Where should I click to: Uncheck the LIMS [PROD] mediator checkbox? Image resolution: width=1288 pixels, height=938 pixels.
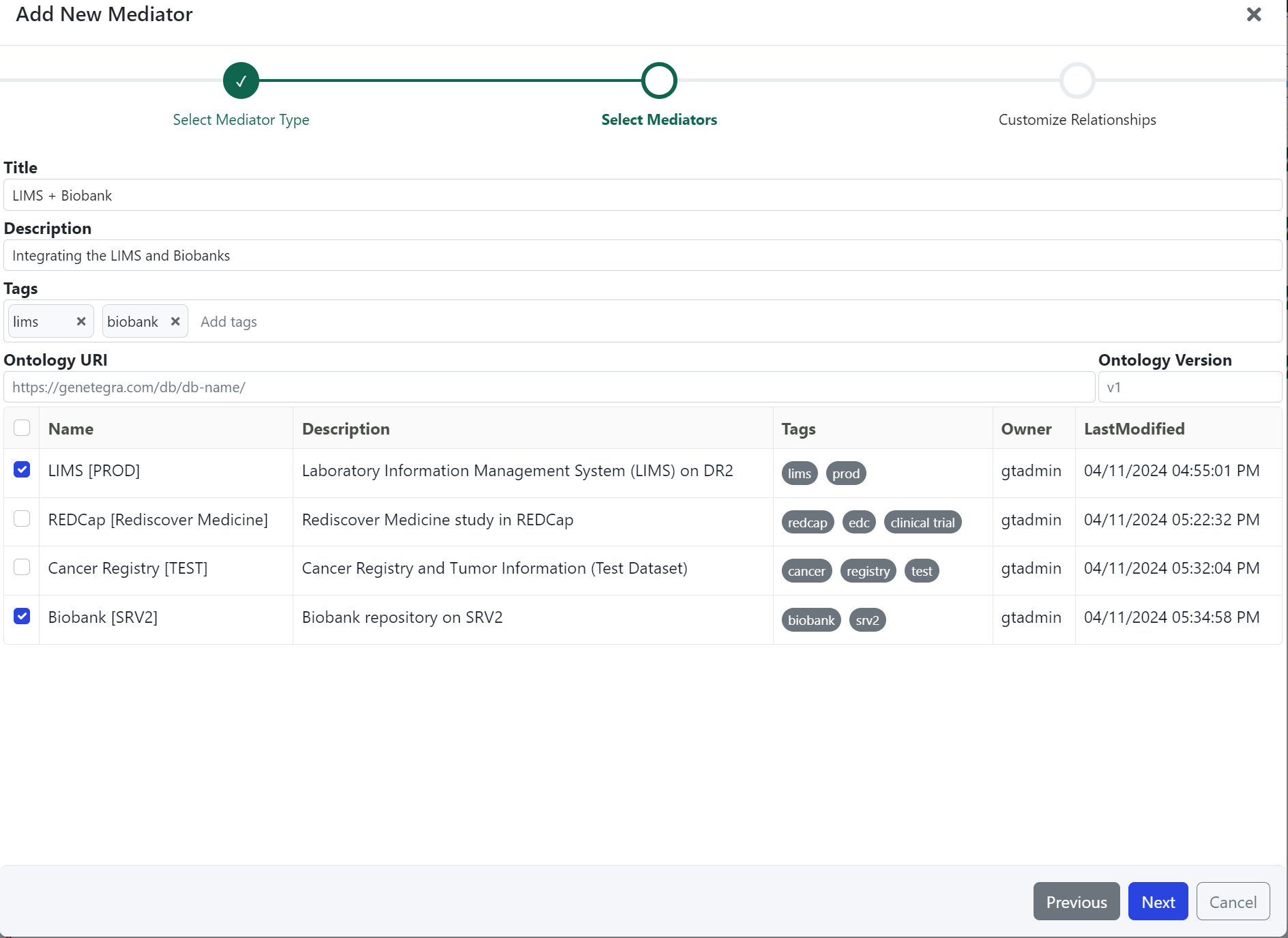pos(22,469)
